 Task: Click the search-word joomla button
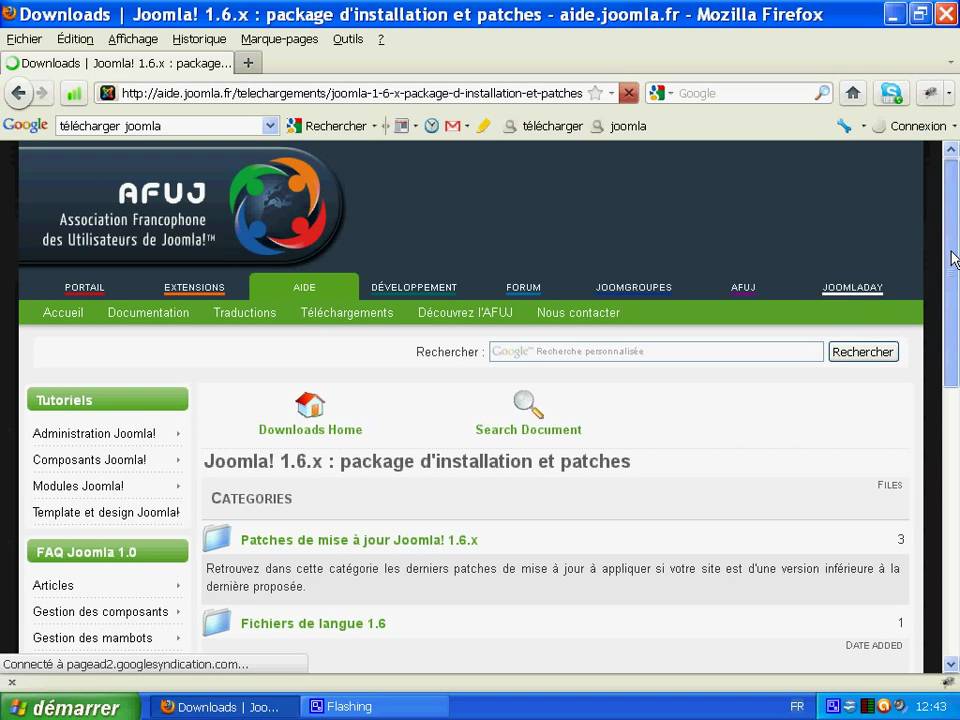pos(618,126)
